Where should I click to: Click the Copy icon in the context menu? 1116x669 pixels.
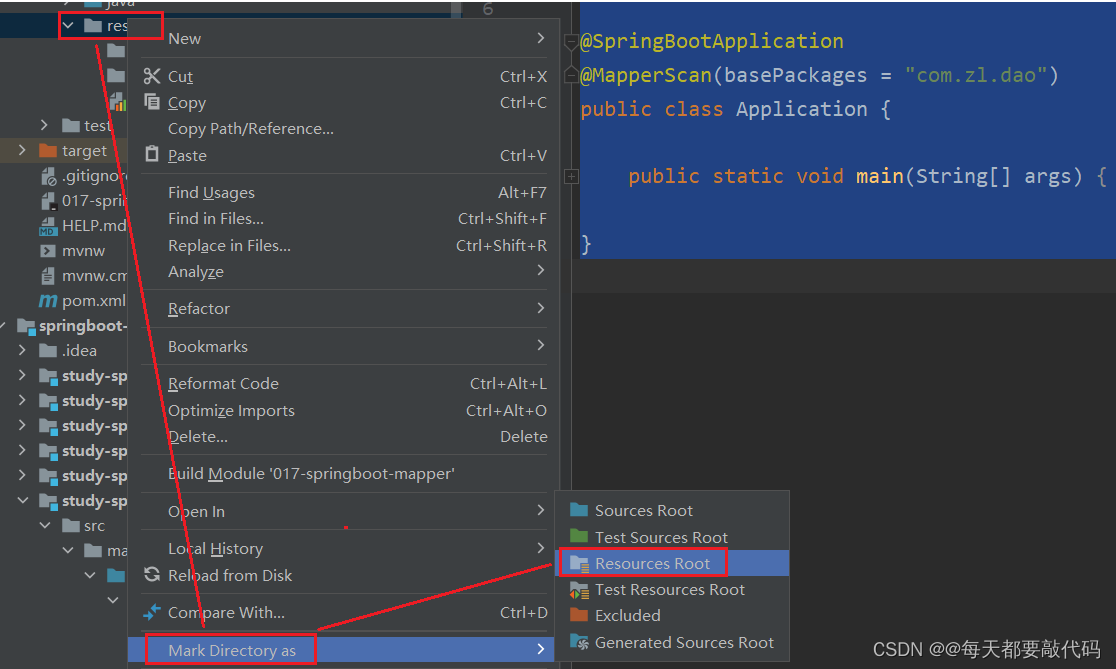151,102
